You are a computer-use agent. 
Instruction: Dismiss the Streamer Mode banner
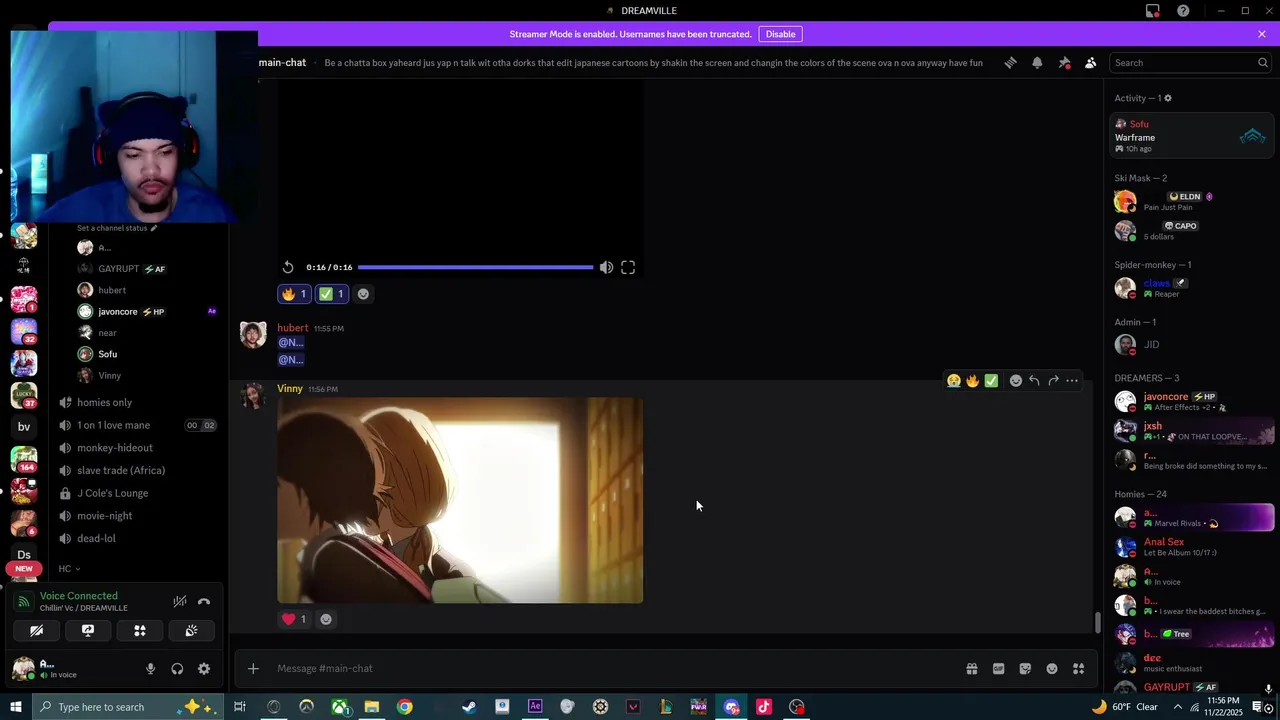coord(1262,34)
